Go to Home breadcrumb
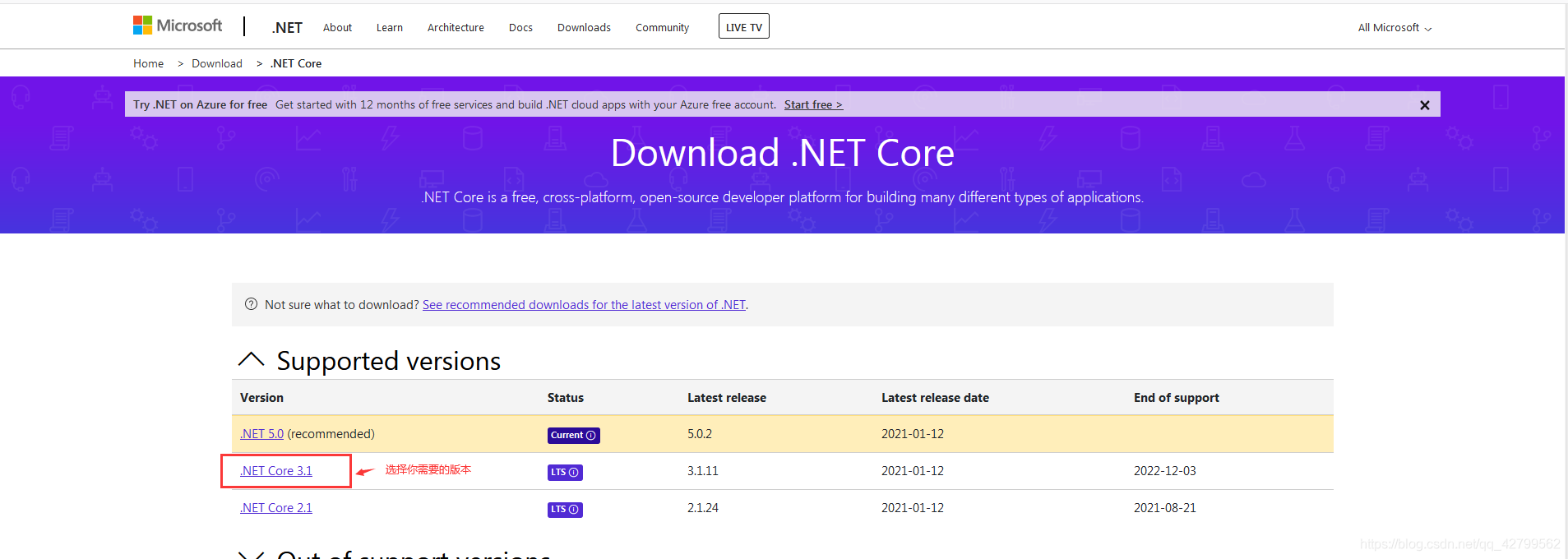 (149, 63)
